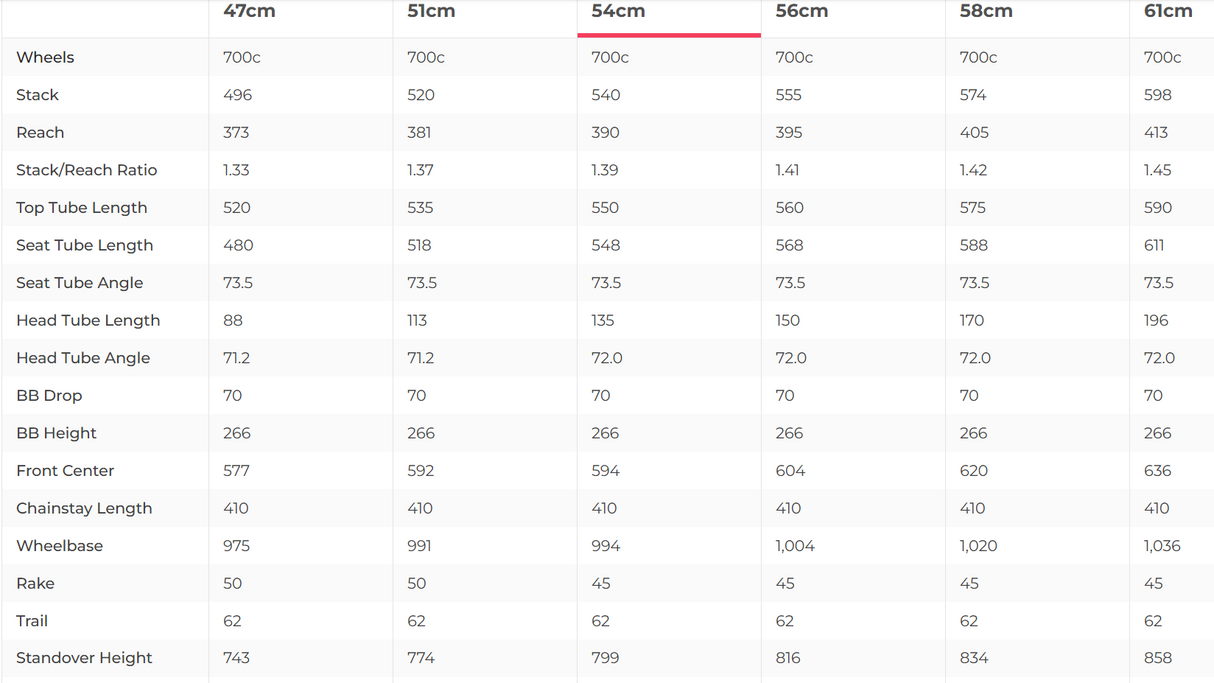Click the Chainstay Length row label
Viewport: 1214px width, 683px height.
84,508
